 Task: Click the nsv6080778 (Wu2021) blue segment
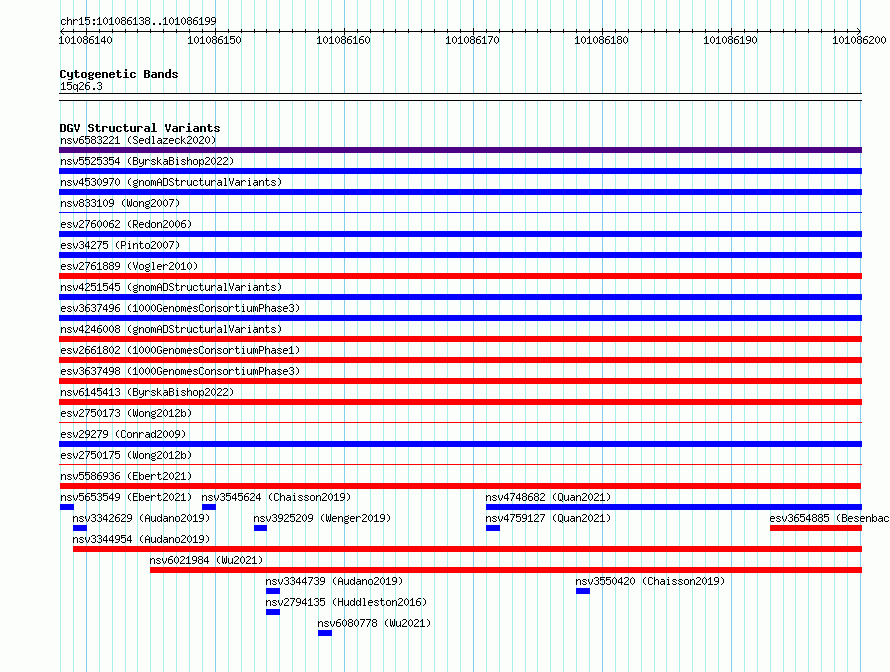325,633
